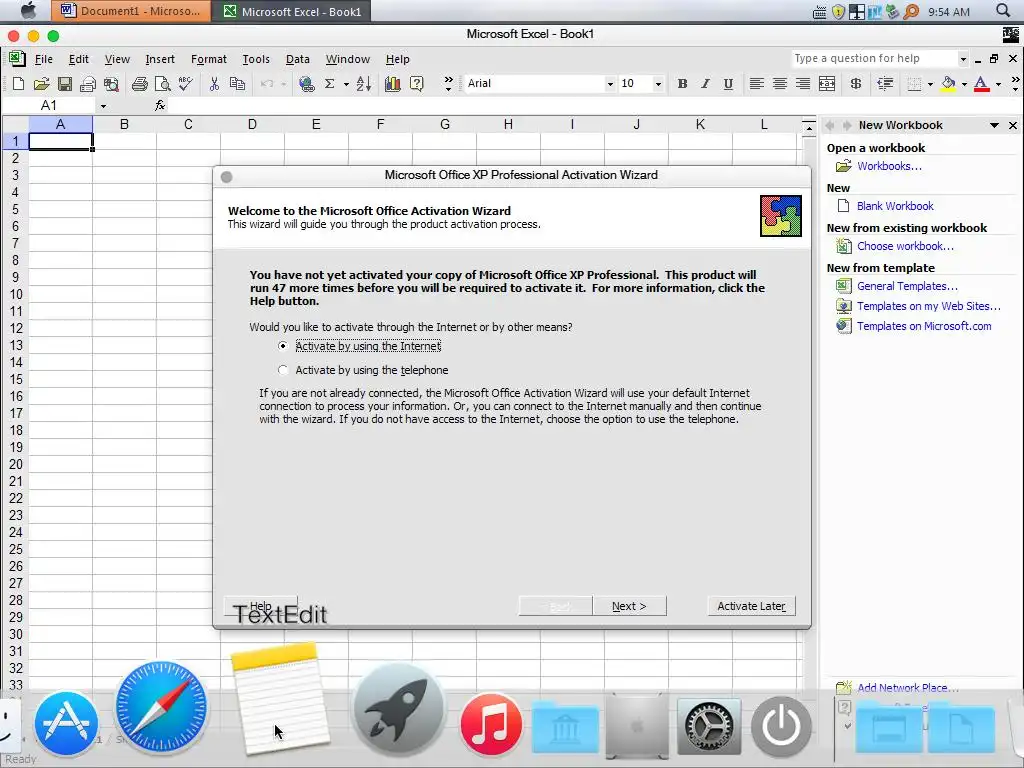This screenshot has height=768, width=1024.
Task: Toggle Italic formatting
Action: 705,84
